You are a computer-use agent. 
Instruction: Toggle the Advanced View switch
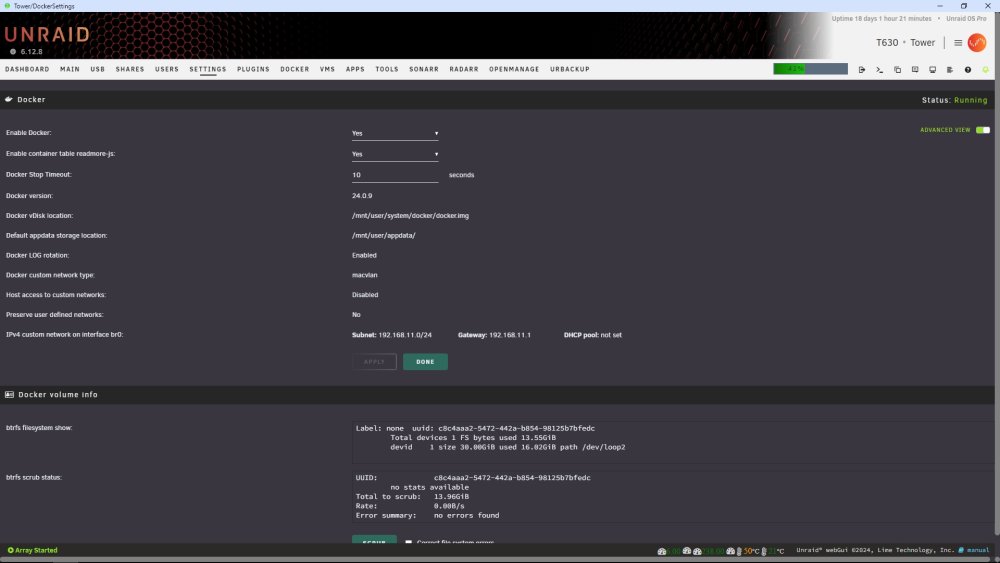pos(983,130)
